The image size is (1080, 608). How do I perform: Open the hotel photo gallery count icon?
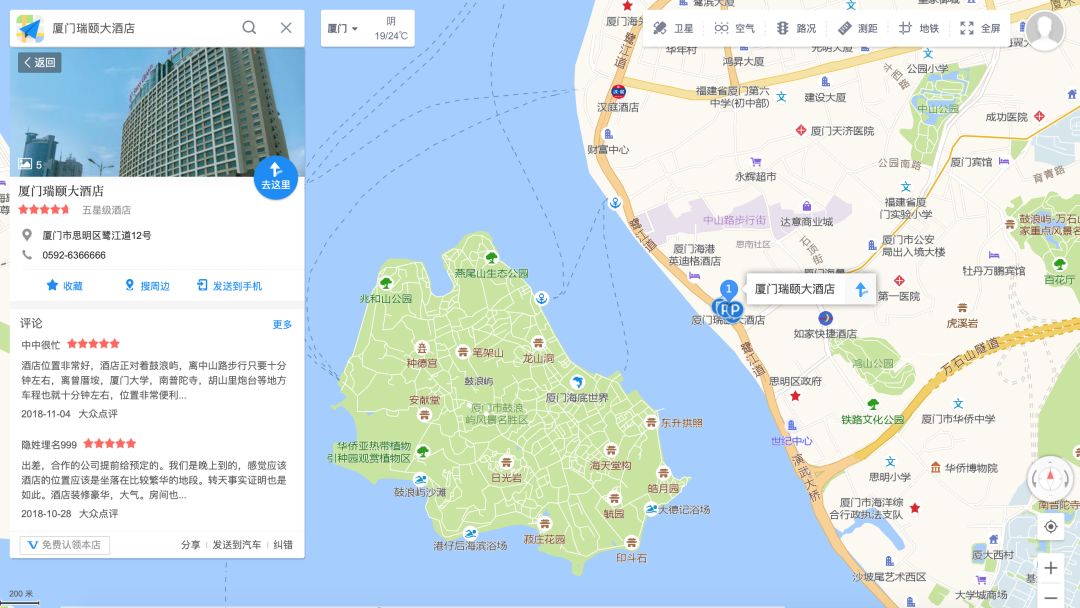click(x=30, y=164)
